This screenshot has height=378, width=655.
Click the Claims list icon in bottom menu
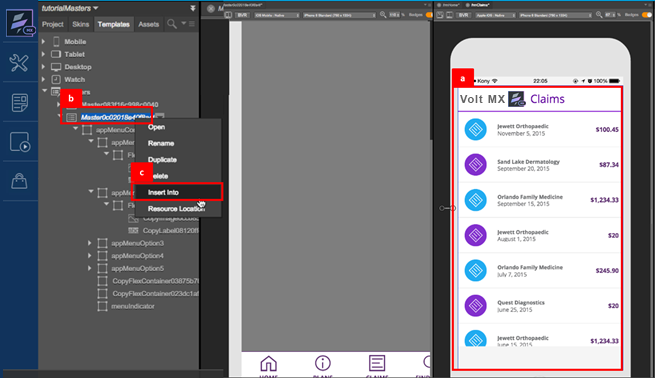tap(377, 363)
